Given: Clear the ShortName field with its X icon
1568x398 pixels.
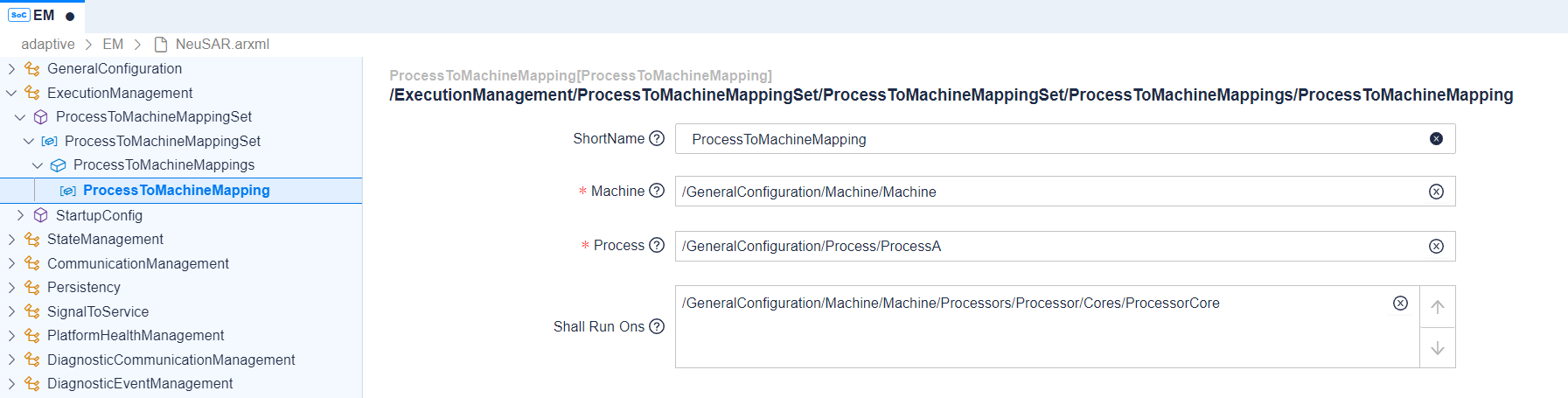Looking at the screenshot, I should pyautogui.click(x=1436, y=139).
